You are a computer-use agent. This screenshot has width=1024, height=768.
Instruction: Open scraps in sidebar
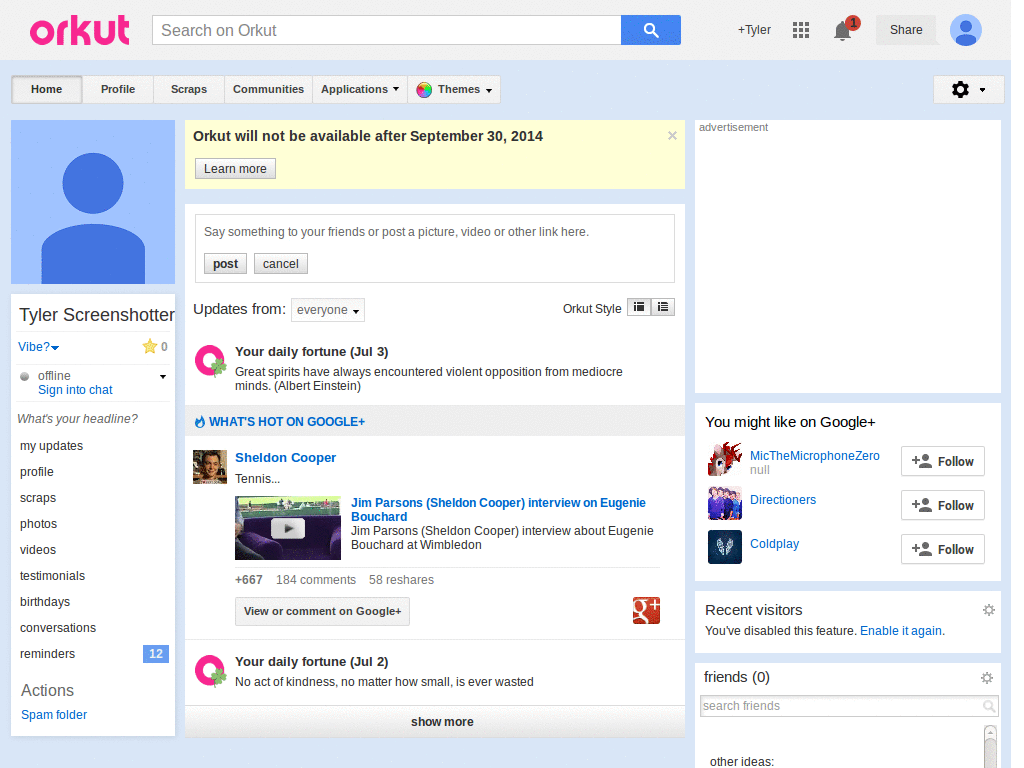point(38,498)
